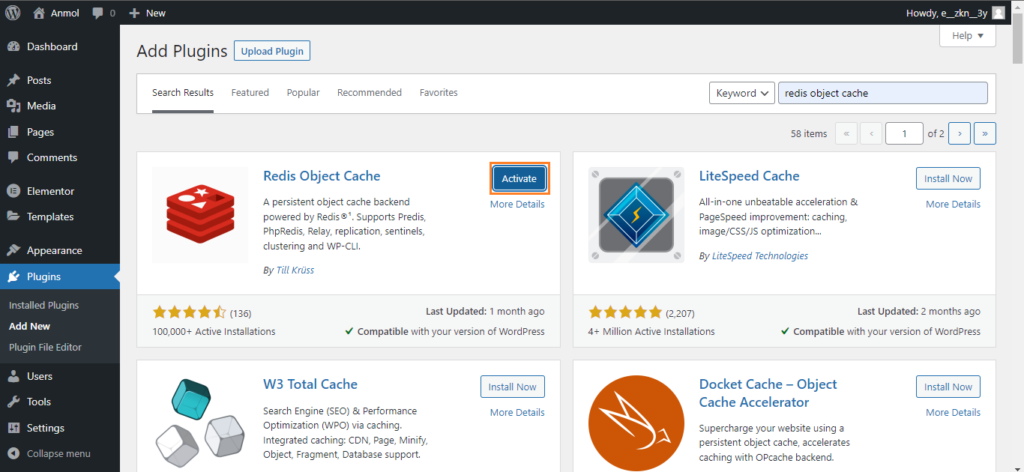1024x472 pixels.
Task: Click the New plus icon in admin bar
Action: pos(135,13)
